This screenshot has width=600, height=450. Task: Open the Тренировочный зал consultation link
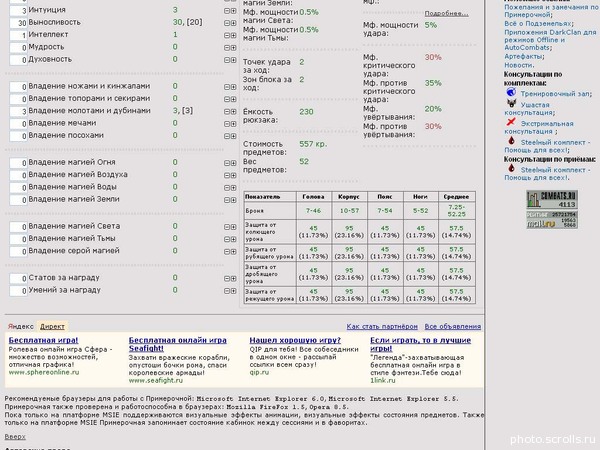tap(555, 94)
